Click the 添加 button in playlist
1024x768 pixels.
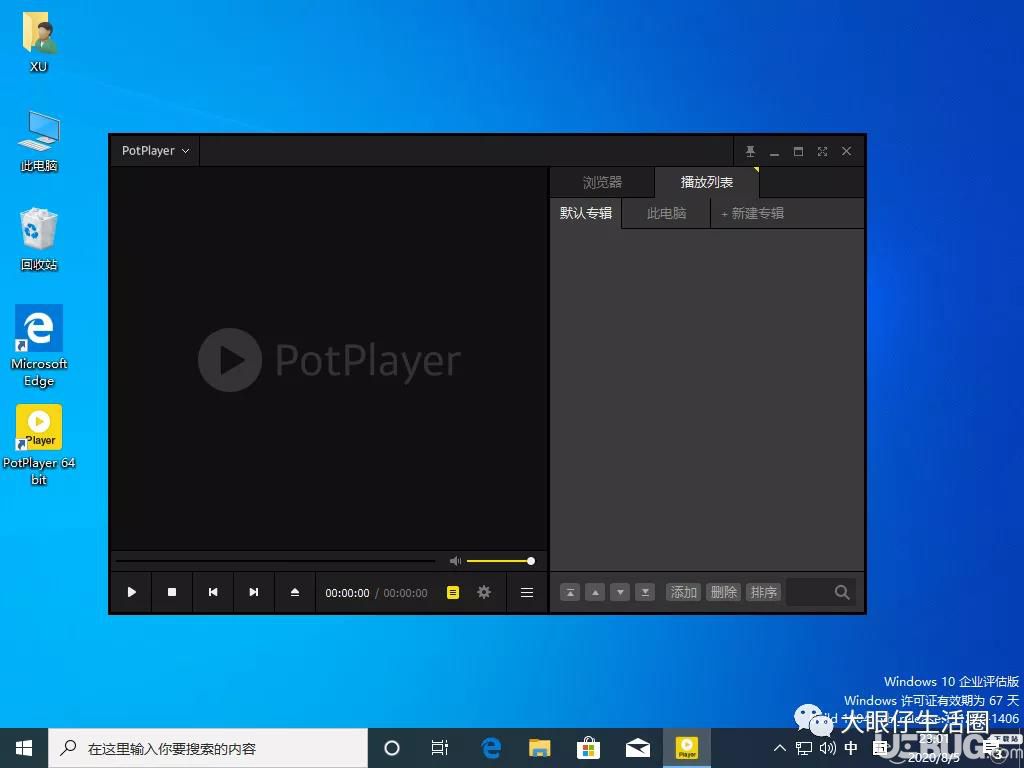coord(684,592)
